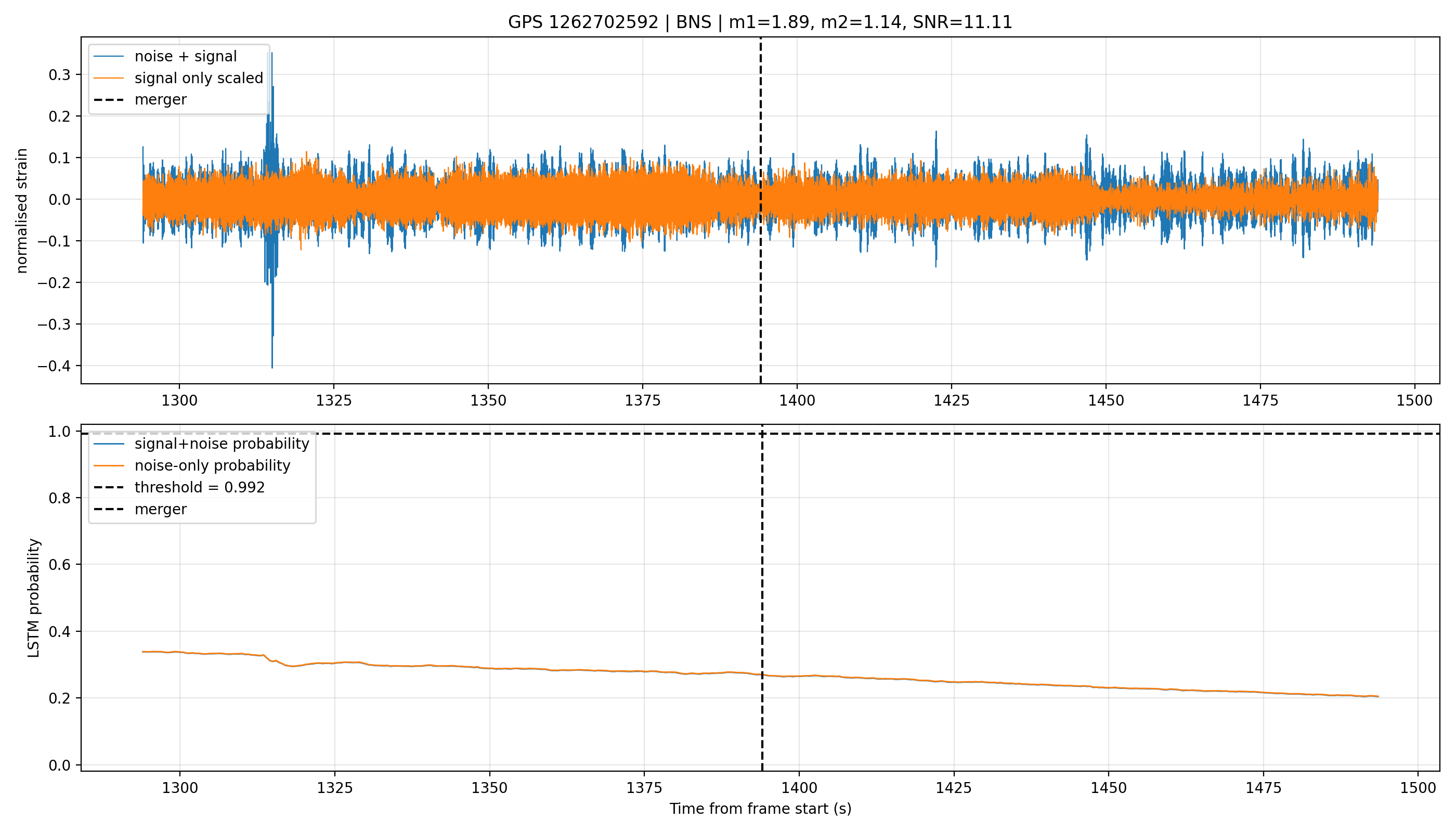Click orange line swatch for noise-only probability
The image size is (1456, 832).
pos(109,466)
